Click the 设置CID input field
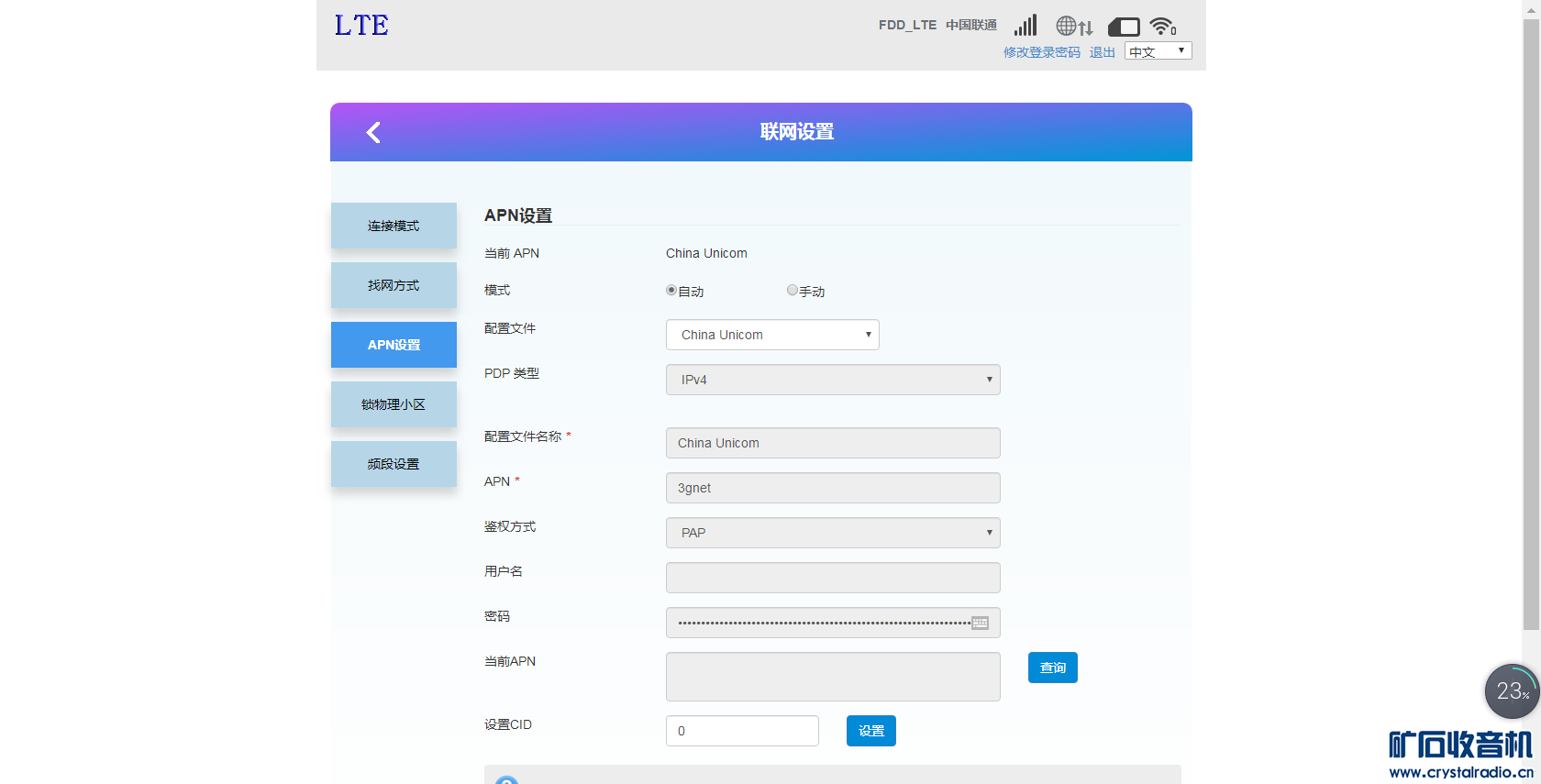Screen dimensions: 1541x784 pos(742,731)
